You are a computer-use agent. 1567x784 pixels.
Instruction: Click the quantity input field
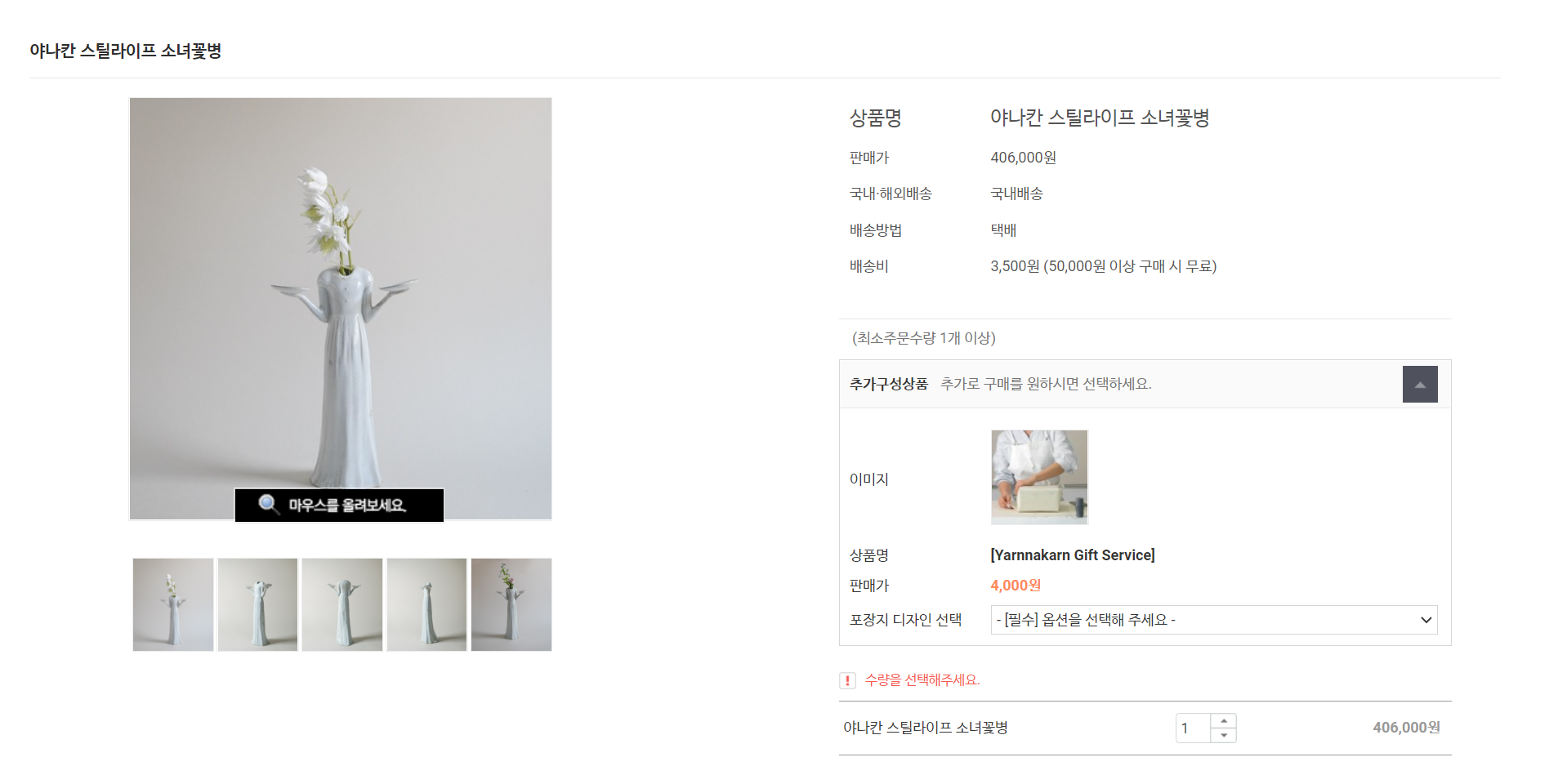pyautogui.click(x=1194, y=728)
